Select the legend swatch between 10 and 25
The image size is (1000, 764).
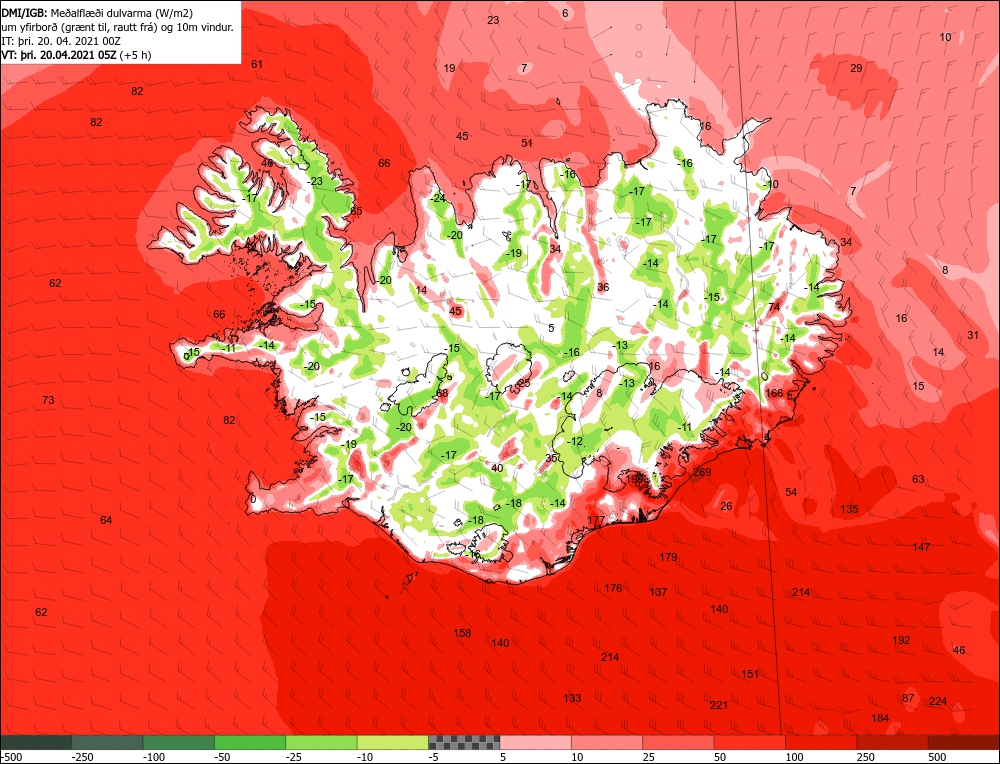point(607,742)
